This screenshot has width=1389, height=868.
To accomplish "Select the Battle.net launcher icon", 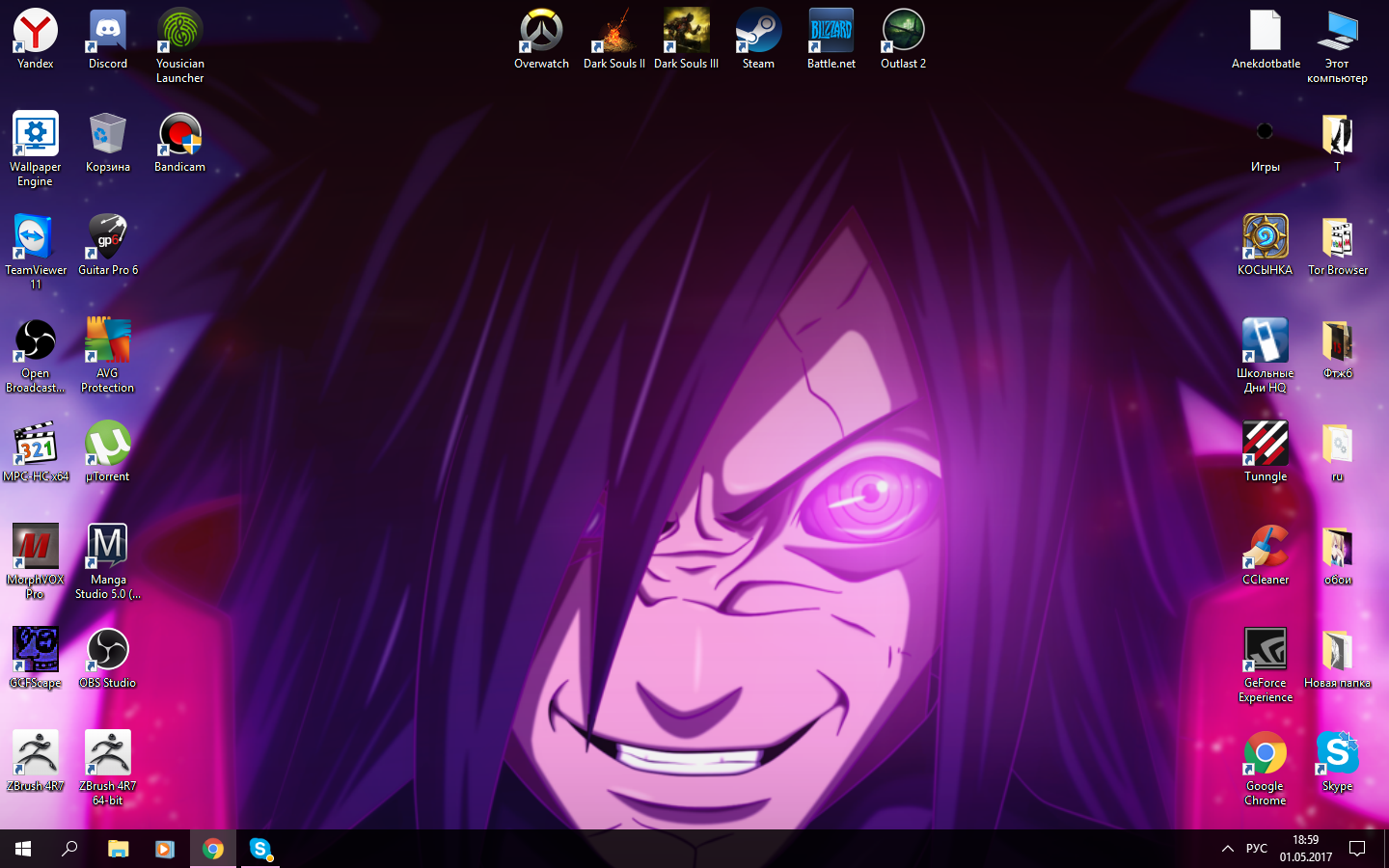I will click(831, 40).
